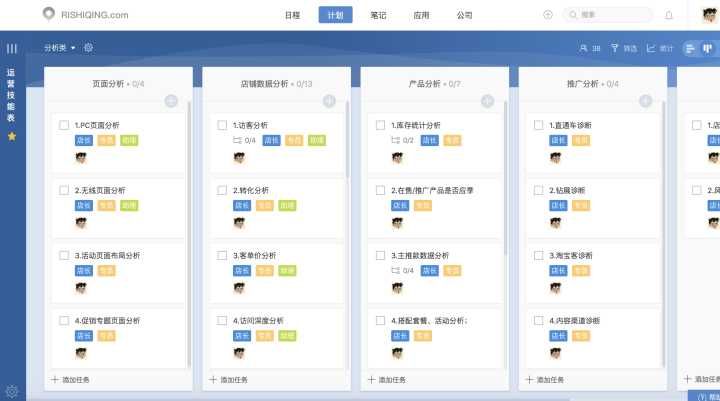Screen dimensions: 720x401
Task: Expand subtasks 0/2 under 1.库存统计分析
Action: coord(403,140)
